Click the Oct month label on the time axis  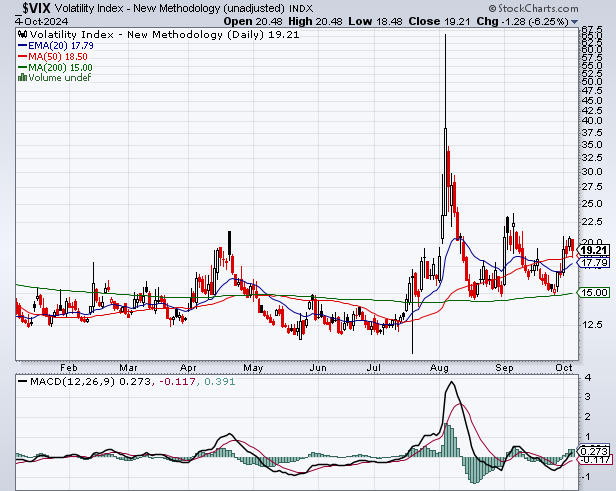(564, 368)
